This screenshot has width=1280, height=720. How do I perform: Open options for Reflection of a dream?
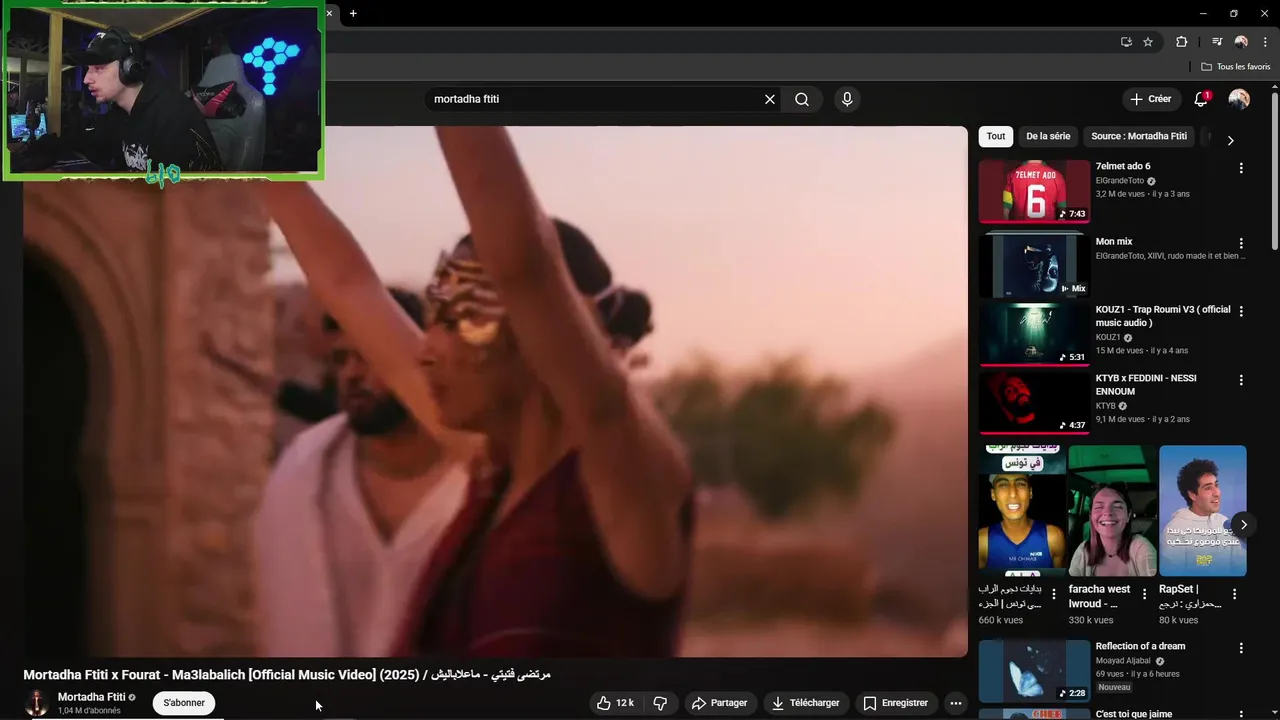[x=1241, y=648]
